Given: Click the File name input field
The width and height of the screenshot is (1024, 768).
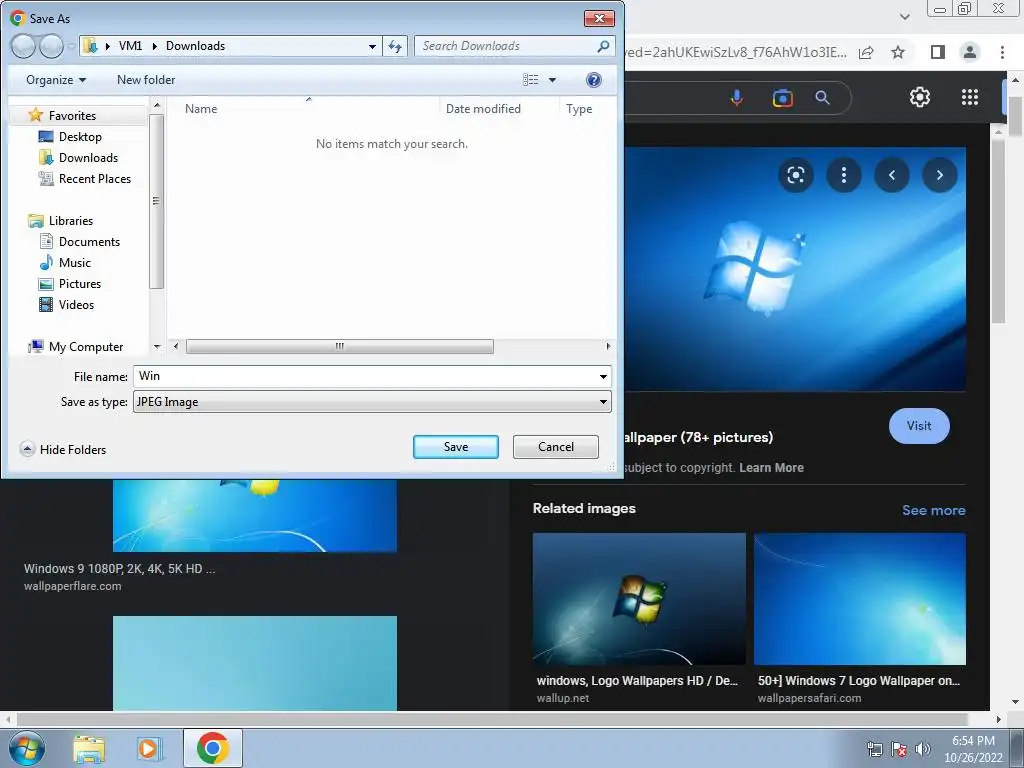Looking at the screenshot, I should (364, 376).
